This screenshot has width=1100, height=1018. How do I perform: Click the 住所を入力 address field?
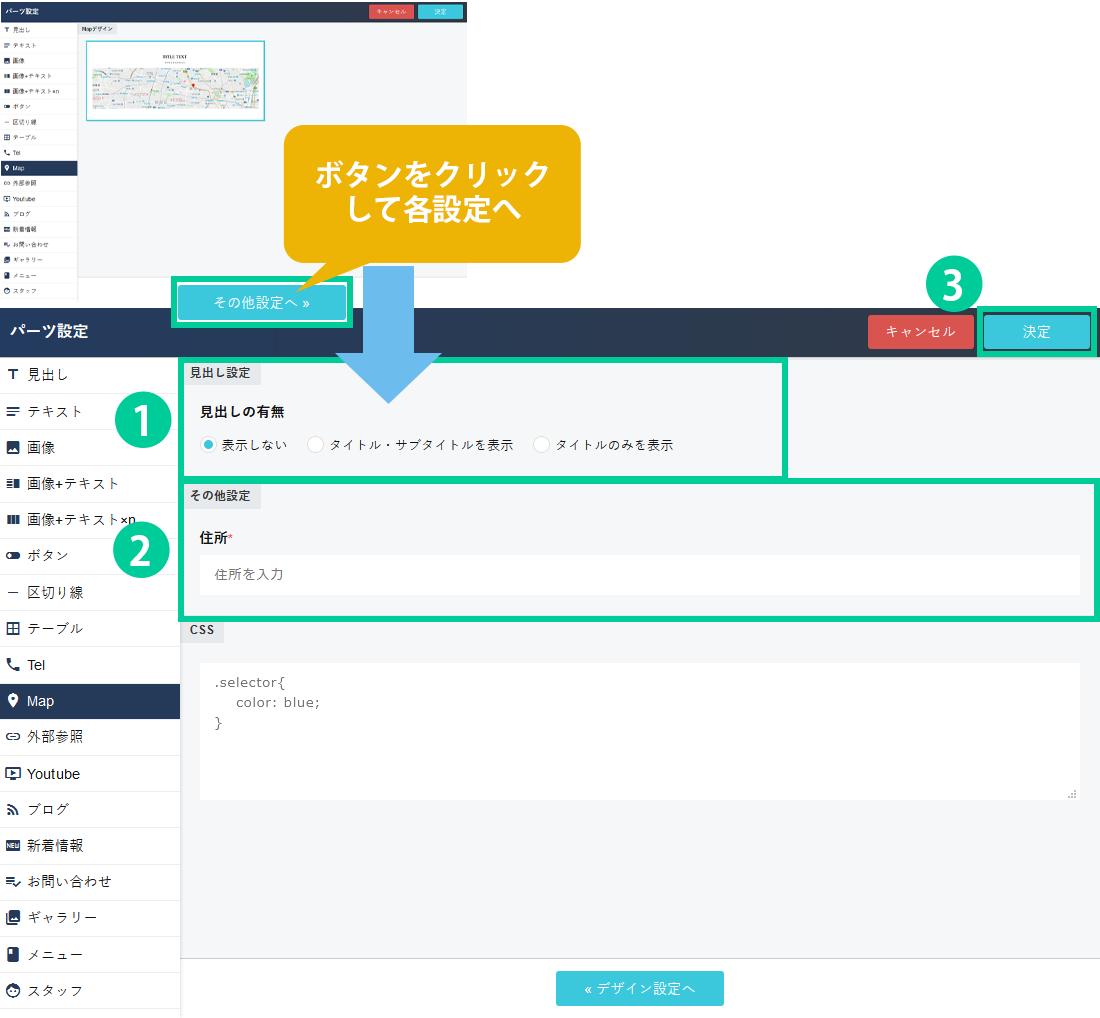[x=639, y=575]
